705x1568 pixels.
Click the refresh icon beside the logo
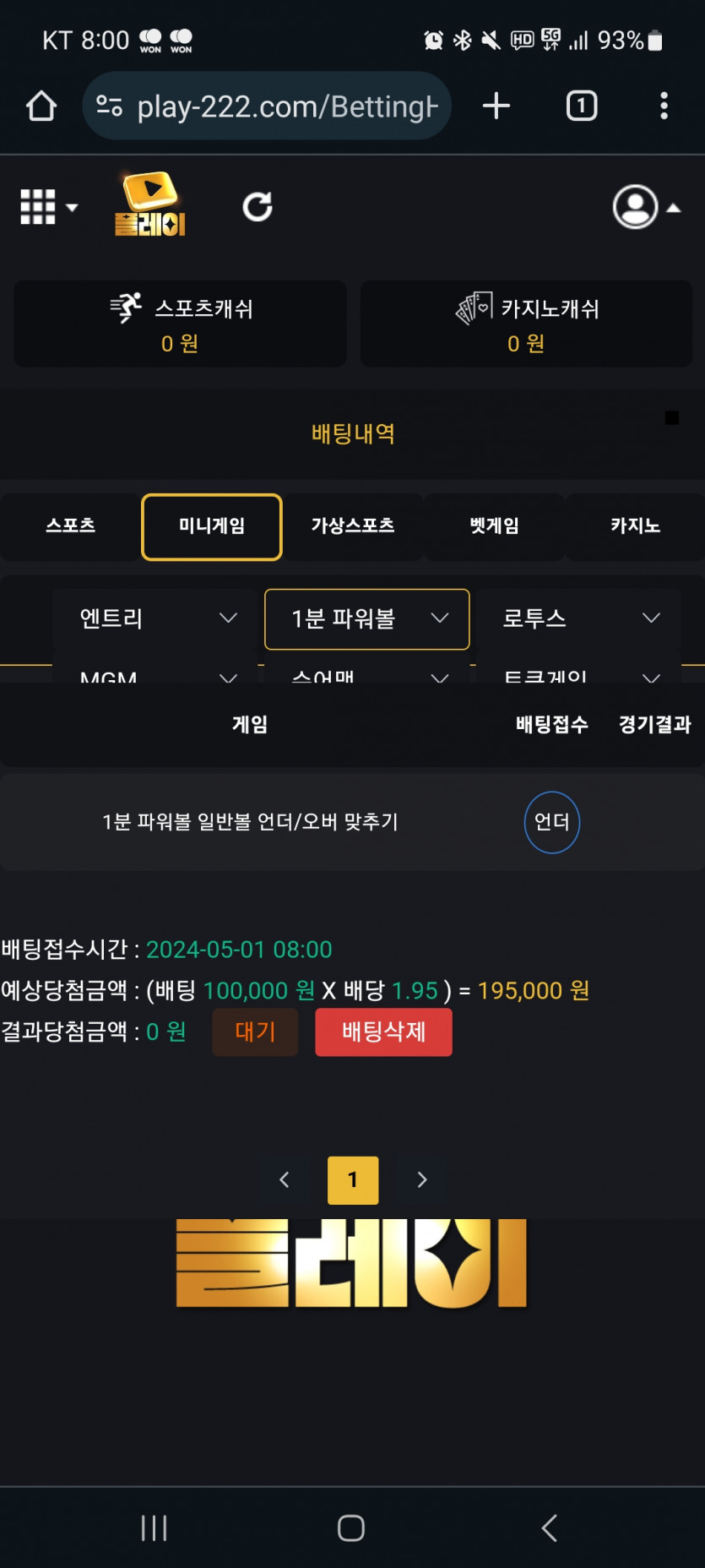(x=258, y=207)
